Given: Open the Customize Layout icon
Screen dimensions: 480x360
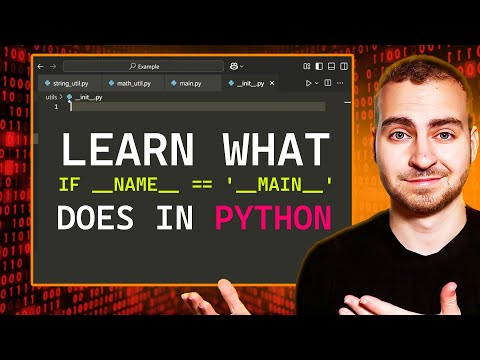Looking at the screenshot, I should [307, 66].
